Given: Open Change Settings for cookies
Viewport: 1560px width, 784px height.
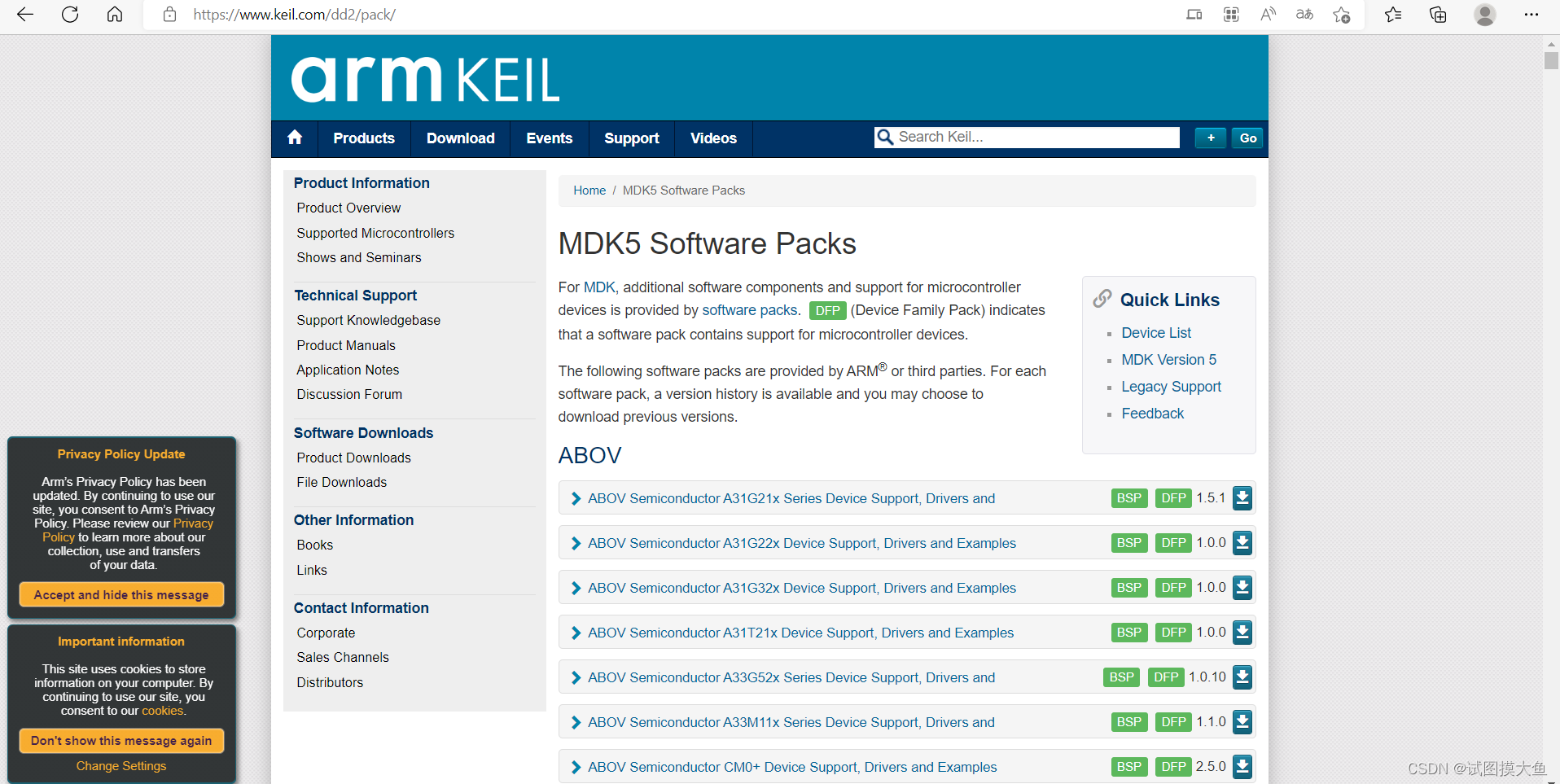Looking at the screenshot, I should coord(121,766).
